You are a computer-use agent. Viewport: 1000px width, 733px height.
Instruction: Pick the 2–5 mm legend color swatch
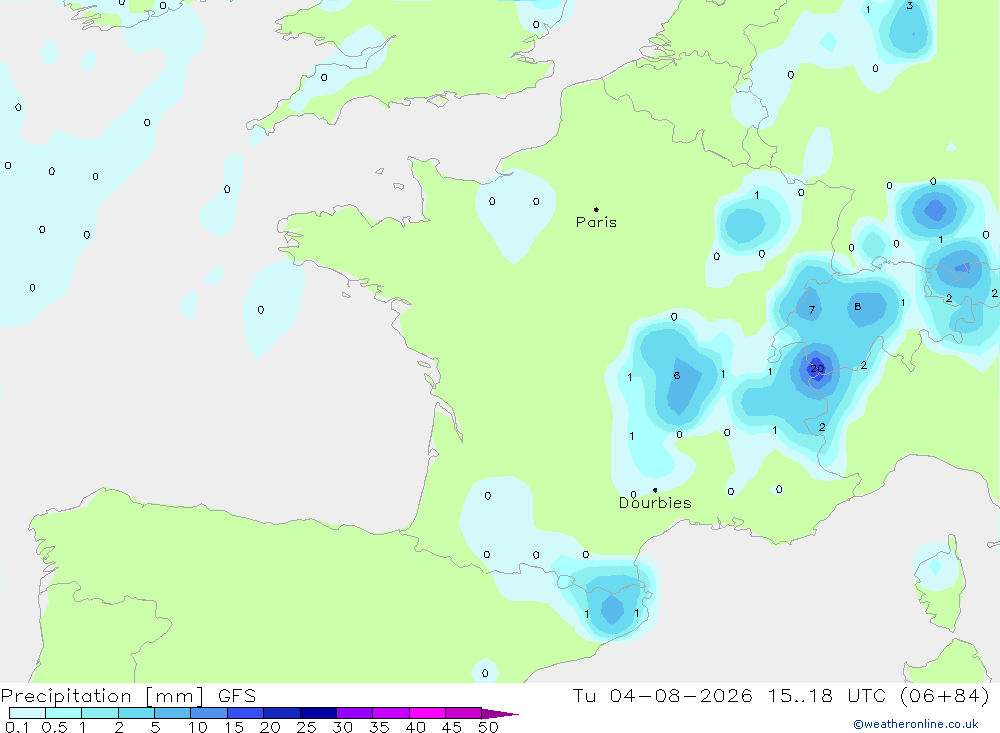click(x=136, y=713)
